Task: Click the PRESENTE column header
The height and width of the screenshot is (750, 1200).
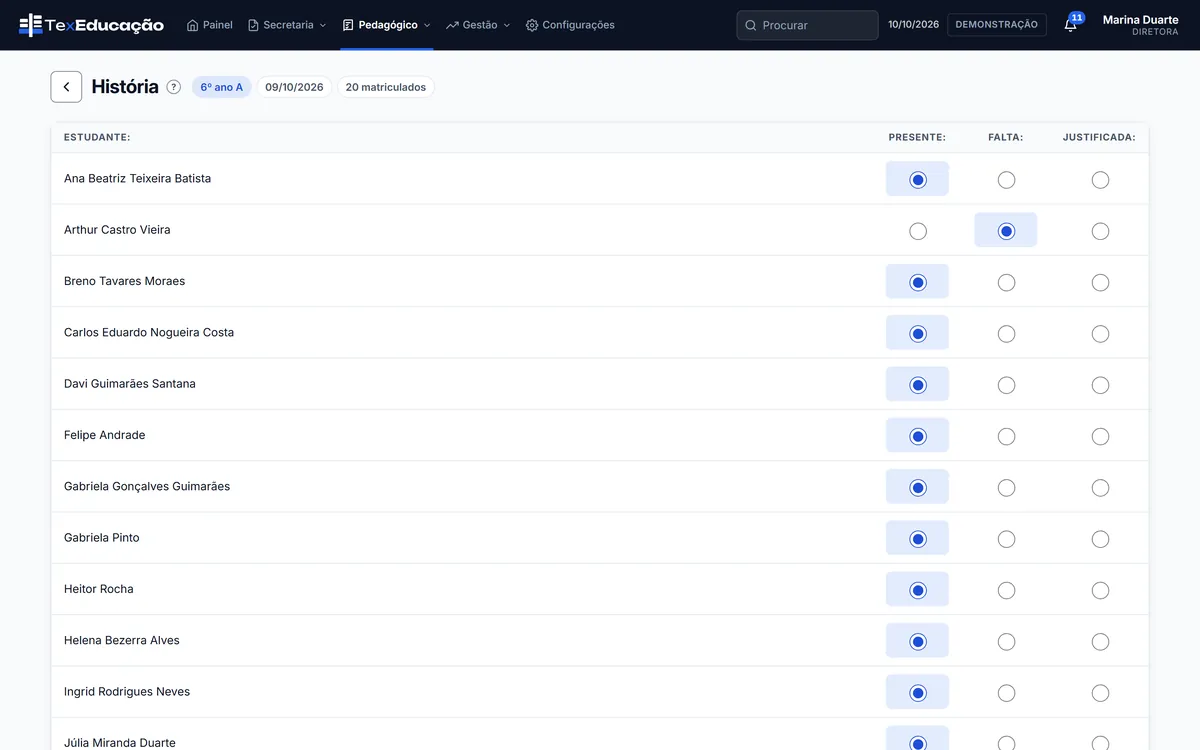Action: [917, 138]
